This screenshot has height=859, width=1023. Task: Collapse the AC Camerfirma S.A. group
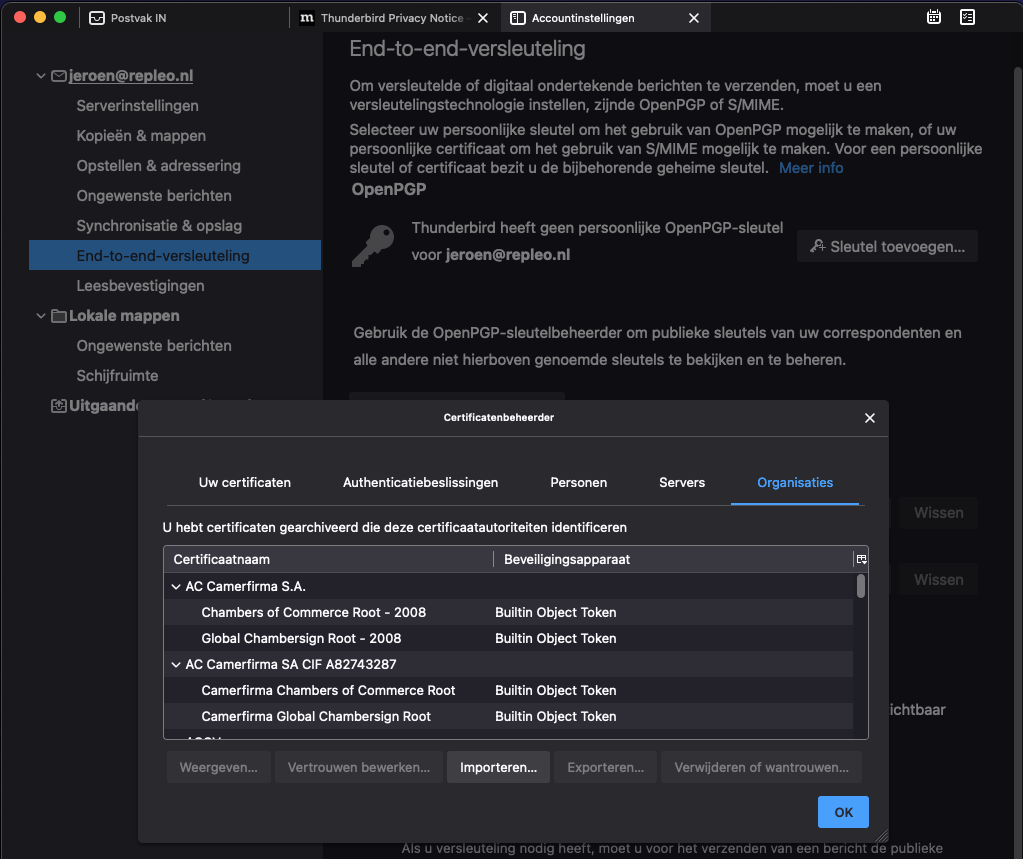[x=176, y=586]
